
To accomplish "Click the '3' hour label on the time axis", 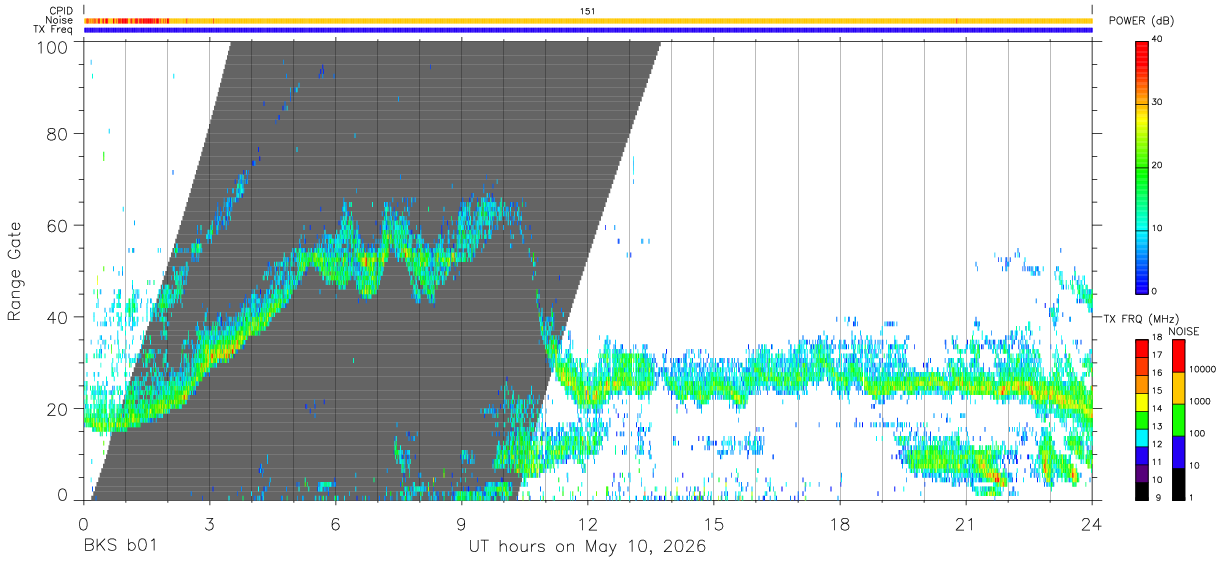I will click(x=210, y=523).
